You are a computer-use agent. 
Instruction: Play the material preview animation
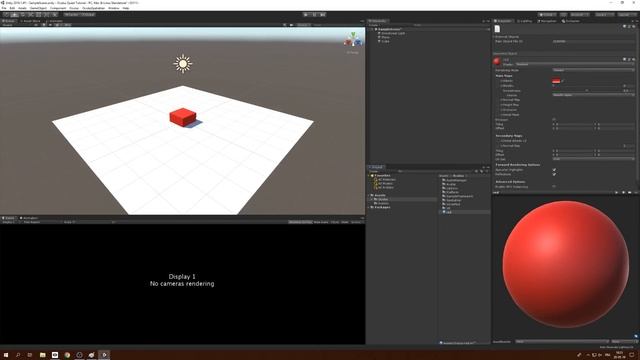pyautogui.click(x=616, y=193)
